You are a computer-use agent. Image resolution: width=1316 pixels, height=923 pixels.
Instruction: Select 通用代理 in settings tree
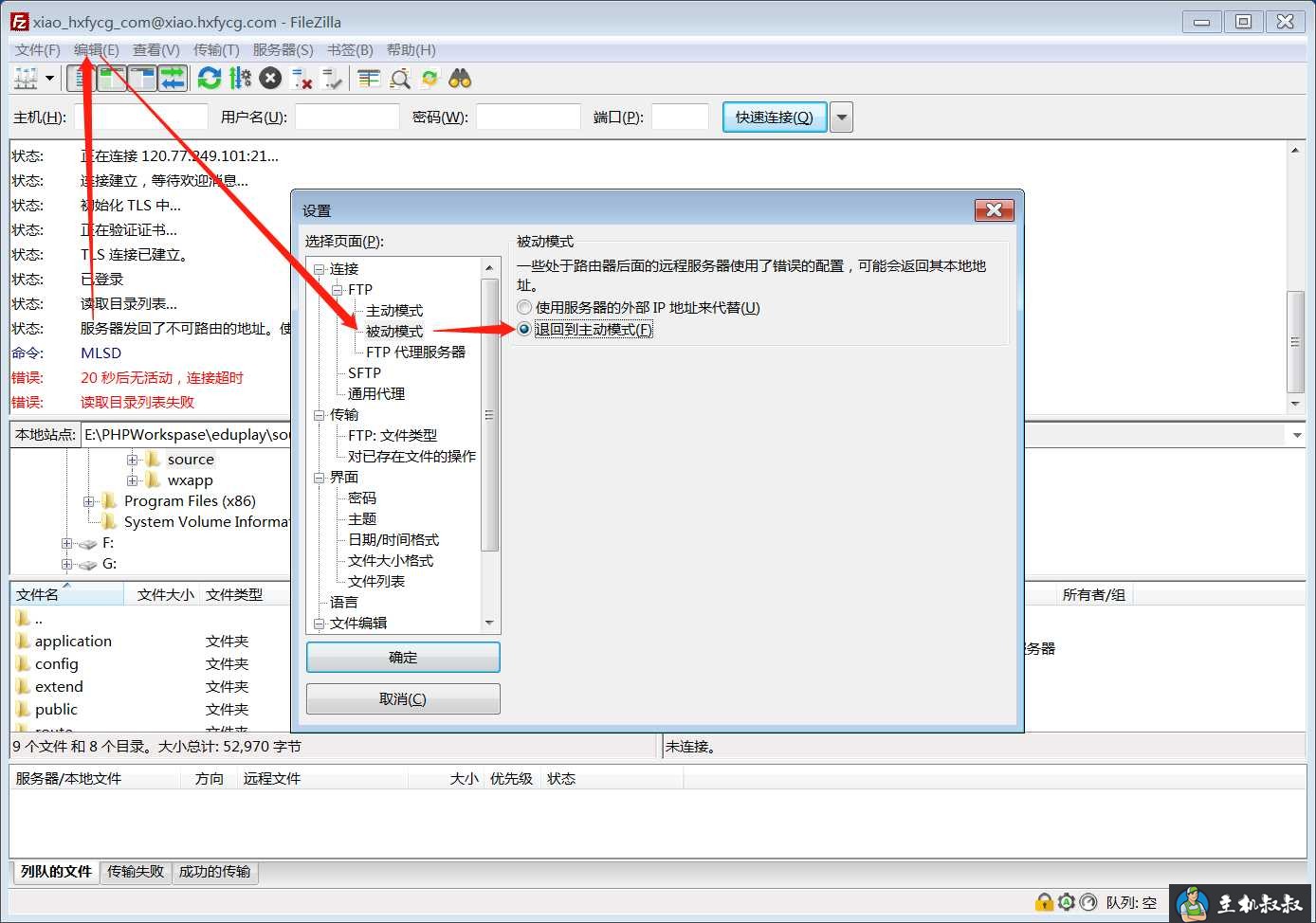click(376, 393)
